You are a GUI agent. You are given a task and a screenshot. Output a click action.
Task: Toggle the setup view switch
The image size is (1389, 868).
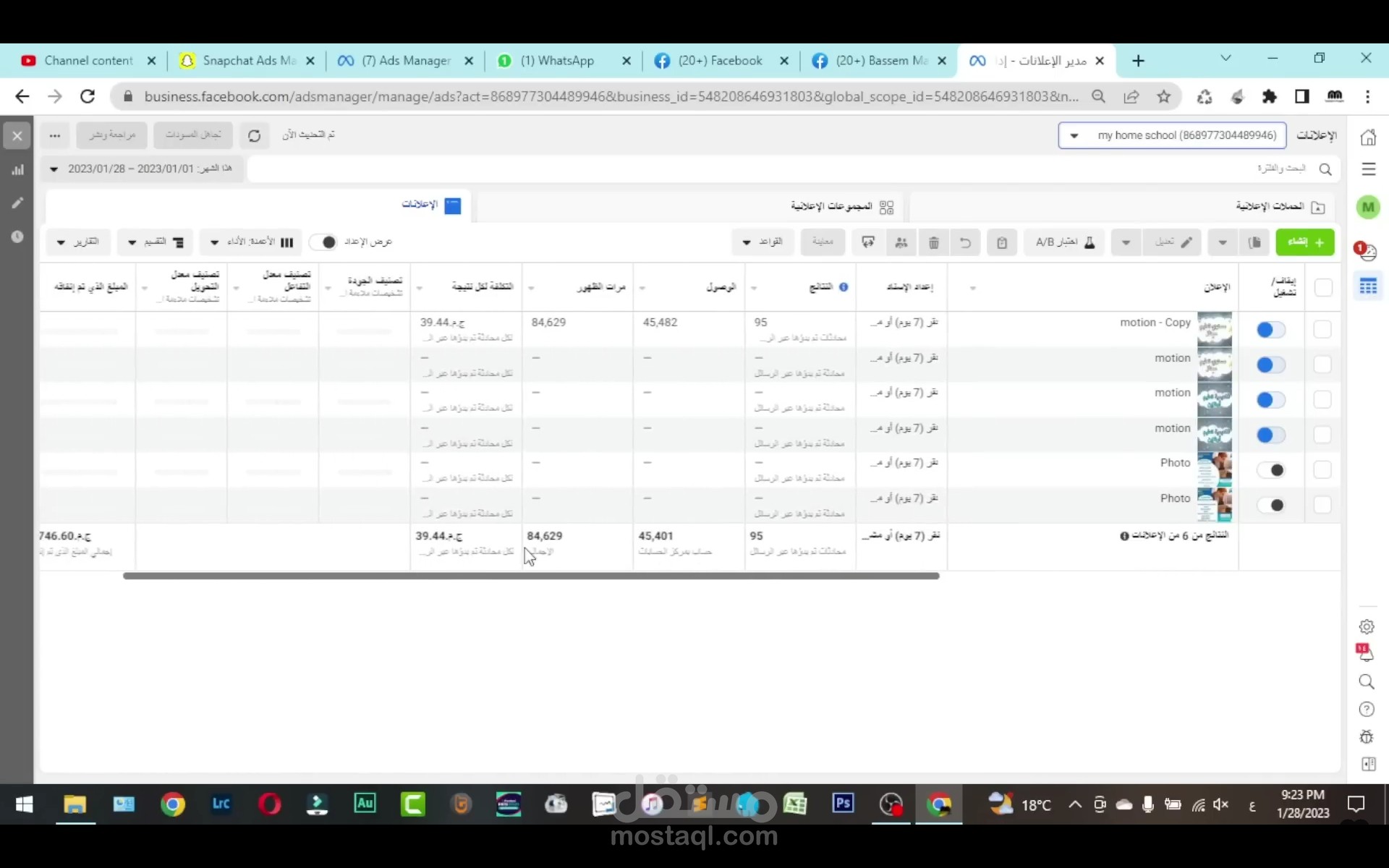click(x=324, y=242)
